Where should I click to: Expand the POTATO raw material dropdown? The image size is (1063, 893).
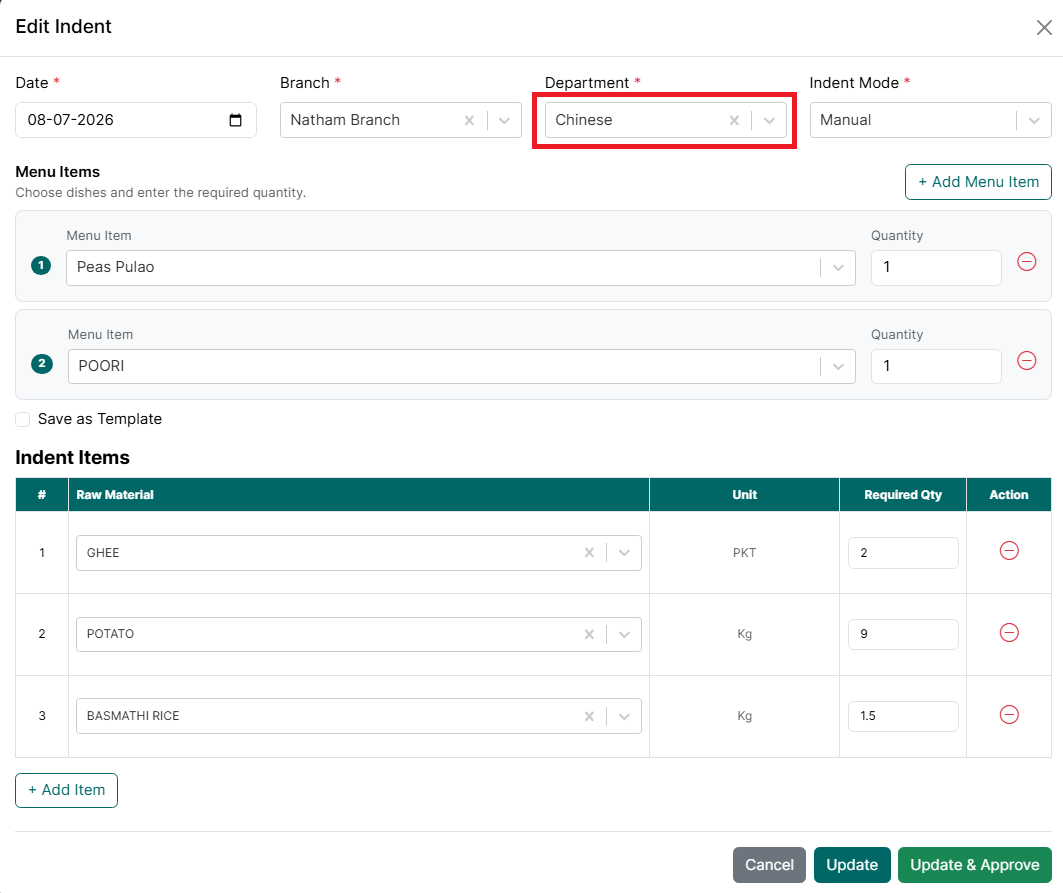[624, 634]
